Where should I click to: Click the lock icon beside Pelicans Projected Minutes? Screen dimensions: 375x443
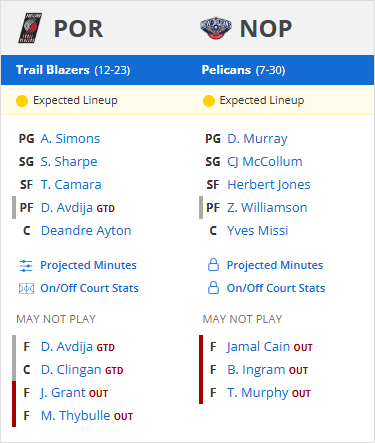(x=213, y=265)
